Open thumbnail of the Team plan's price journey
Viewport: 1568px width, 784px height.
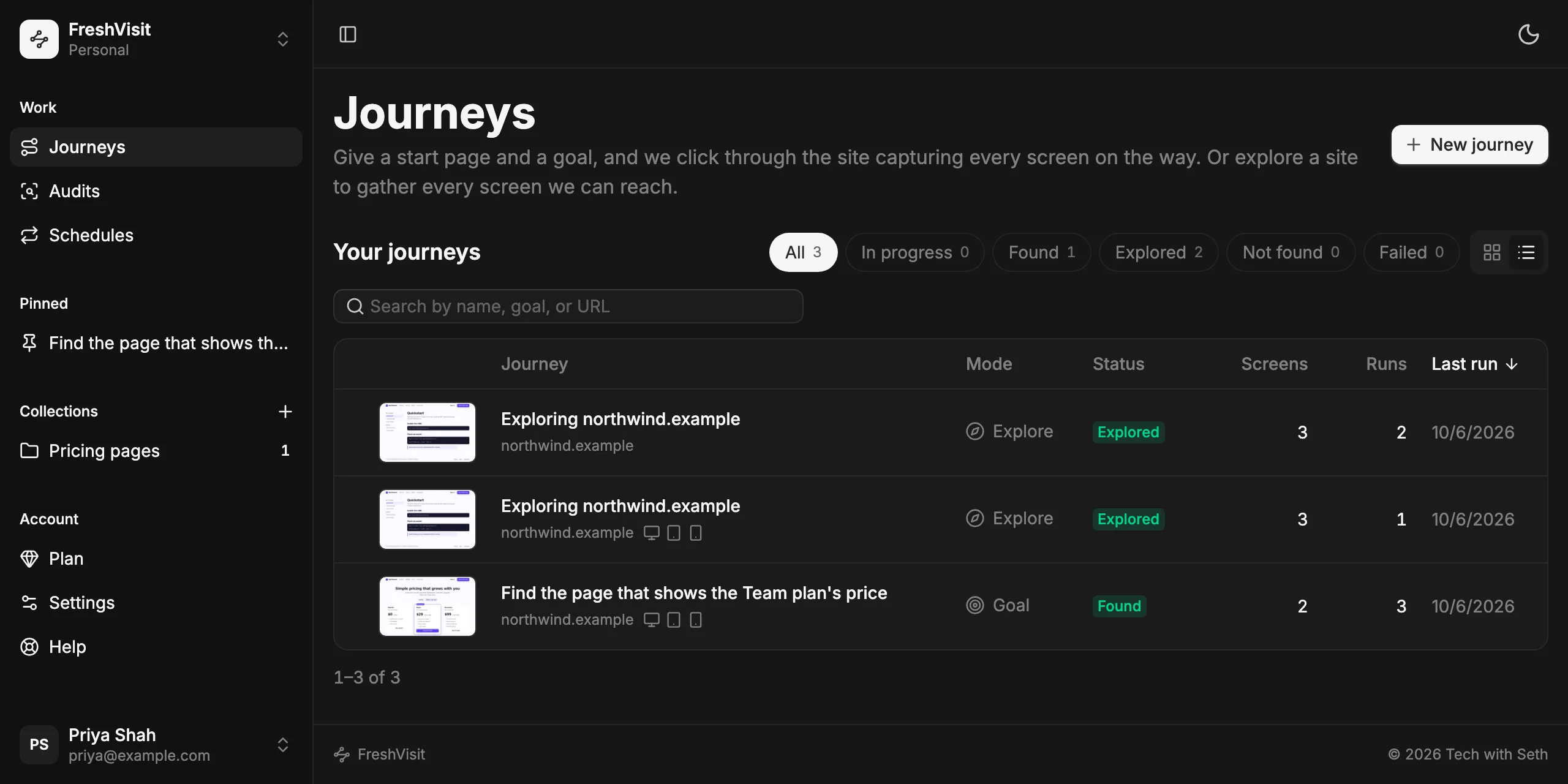pos(428,606)
